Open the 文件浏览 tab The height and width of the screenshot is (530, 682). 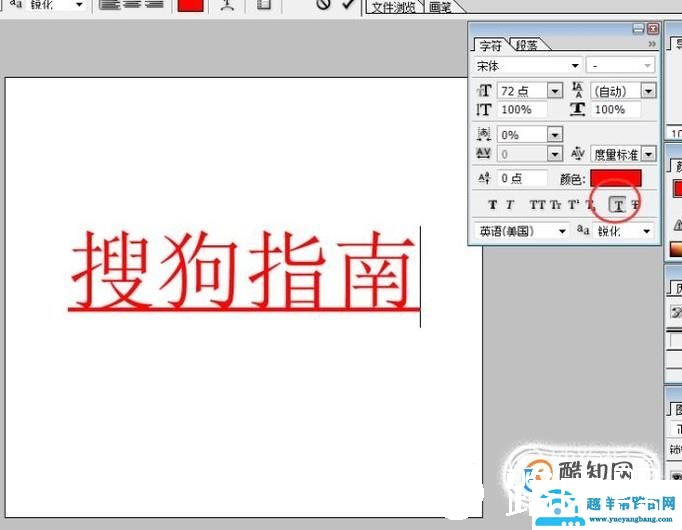pos(394,7)
